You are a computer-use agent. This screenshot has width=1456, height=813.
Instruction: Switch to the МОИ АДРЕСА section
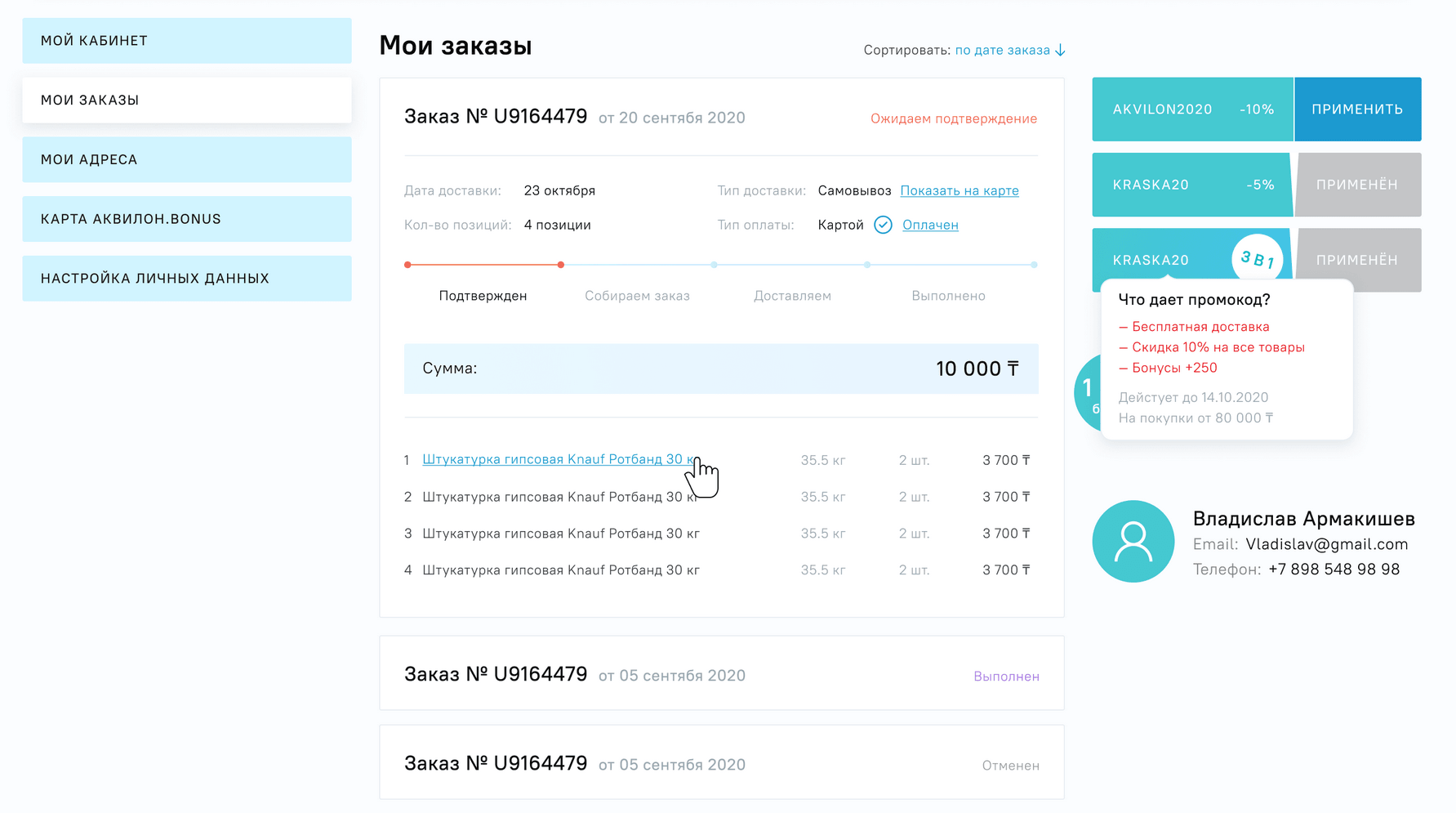click(x=186, y=159)
